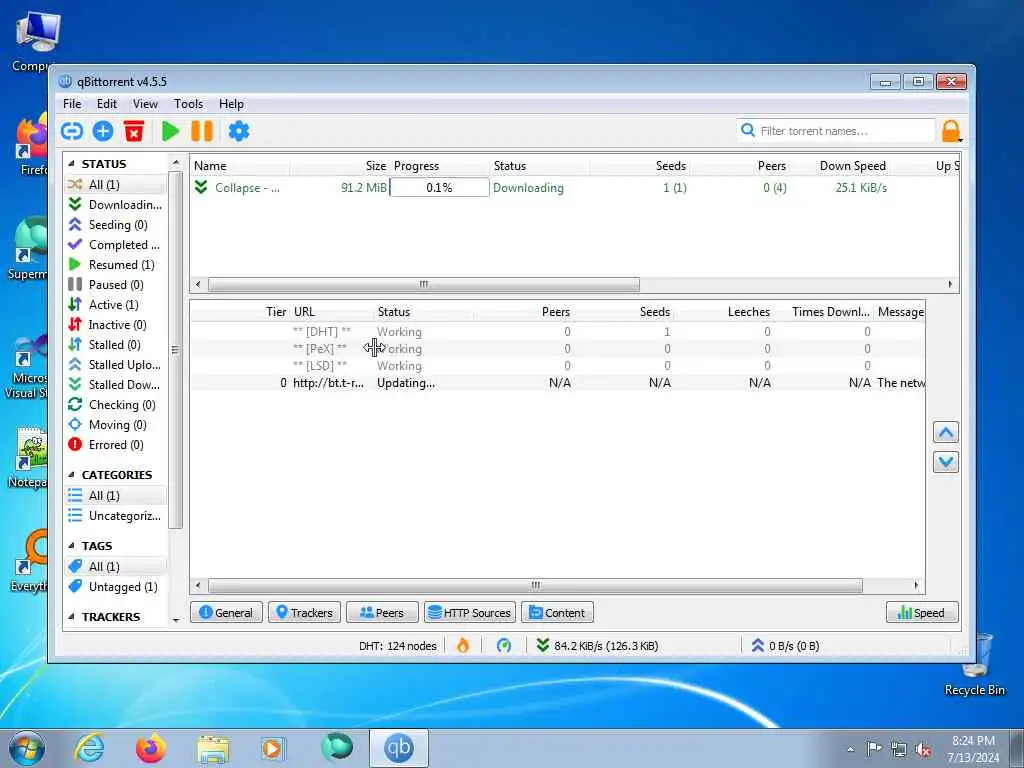Click the orange lock UI icon
Viewport: 1024px width, 768px height.
(951, 131)
